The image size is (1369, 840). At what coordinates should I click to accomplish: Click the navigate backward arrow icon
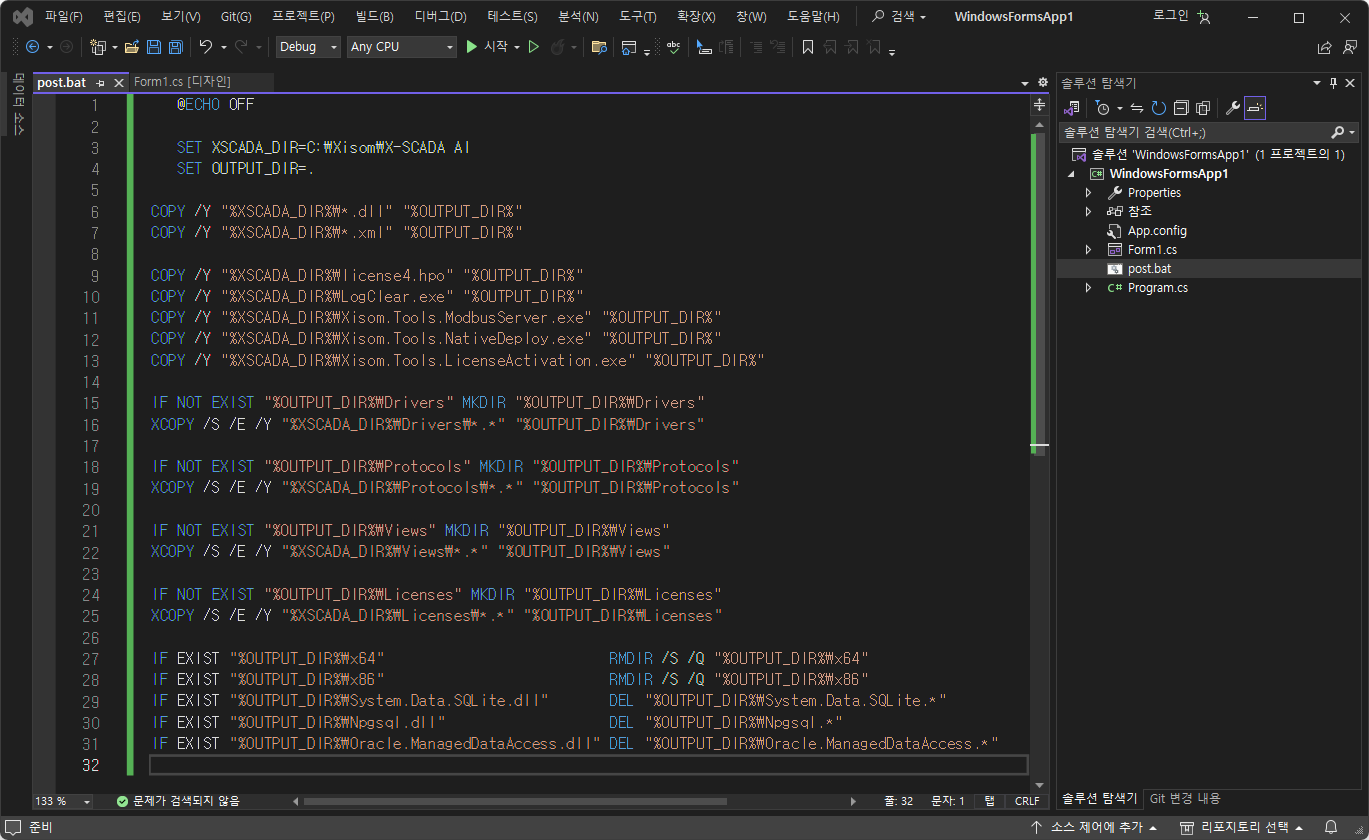pos(33,47)
